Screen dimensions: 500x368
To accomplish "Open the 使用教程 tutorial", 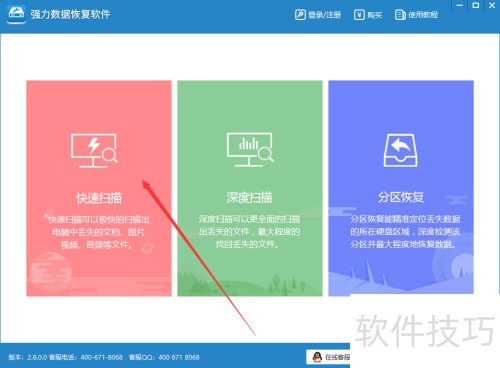I will 416,15.
